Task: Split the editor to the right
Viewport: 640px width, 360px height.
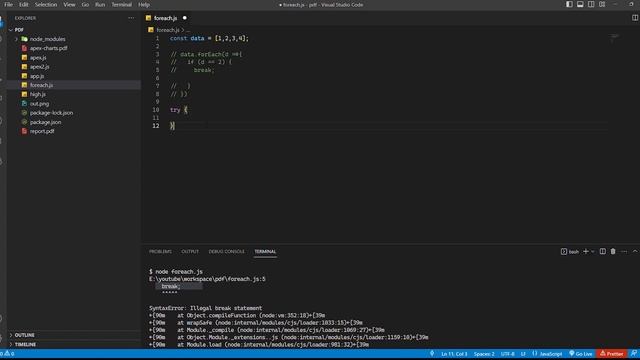Action: click(635, 18)
